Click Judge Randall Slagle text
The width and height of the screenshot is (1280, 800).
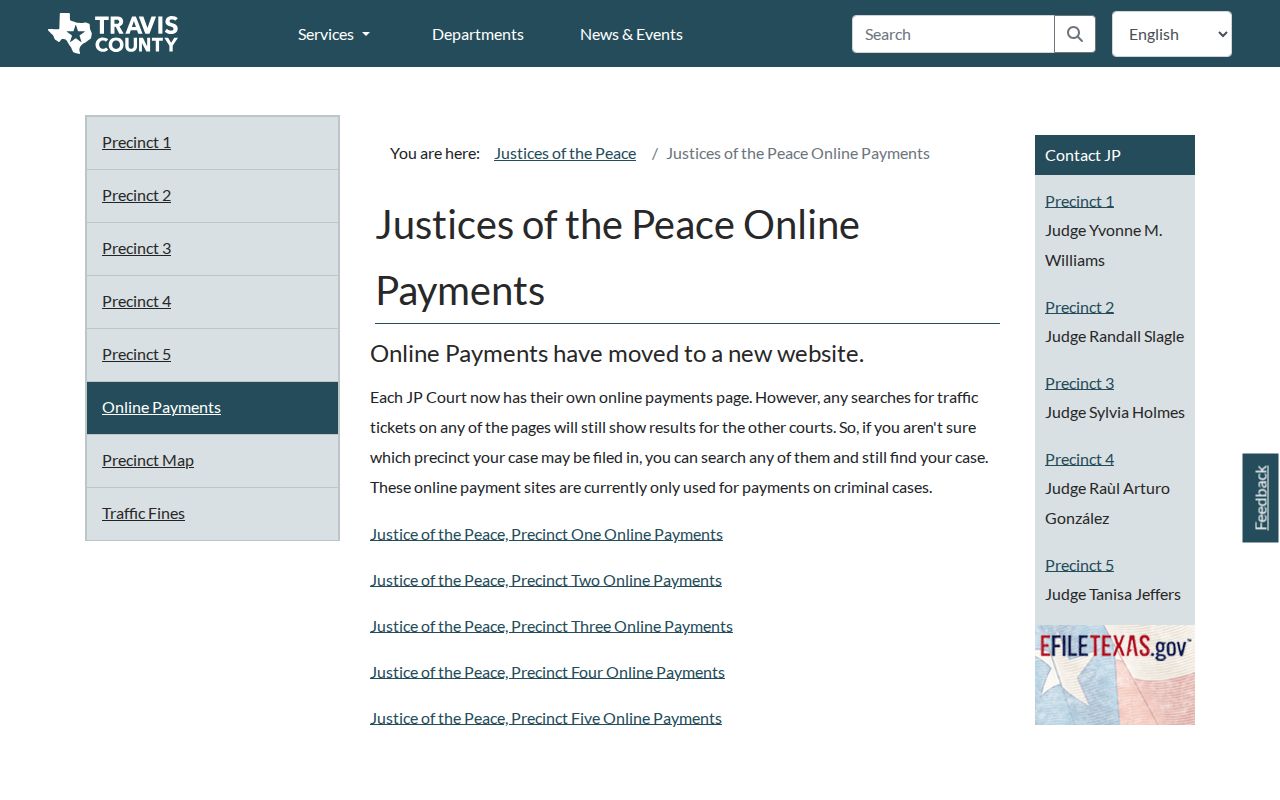coord(1114,336)
